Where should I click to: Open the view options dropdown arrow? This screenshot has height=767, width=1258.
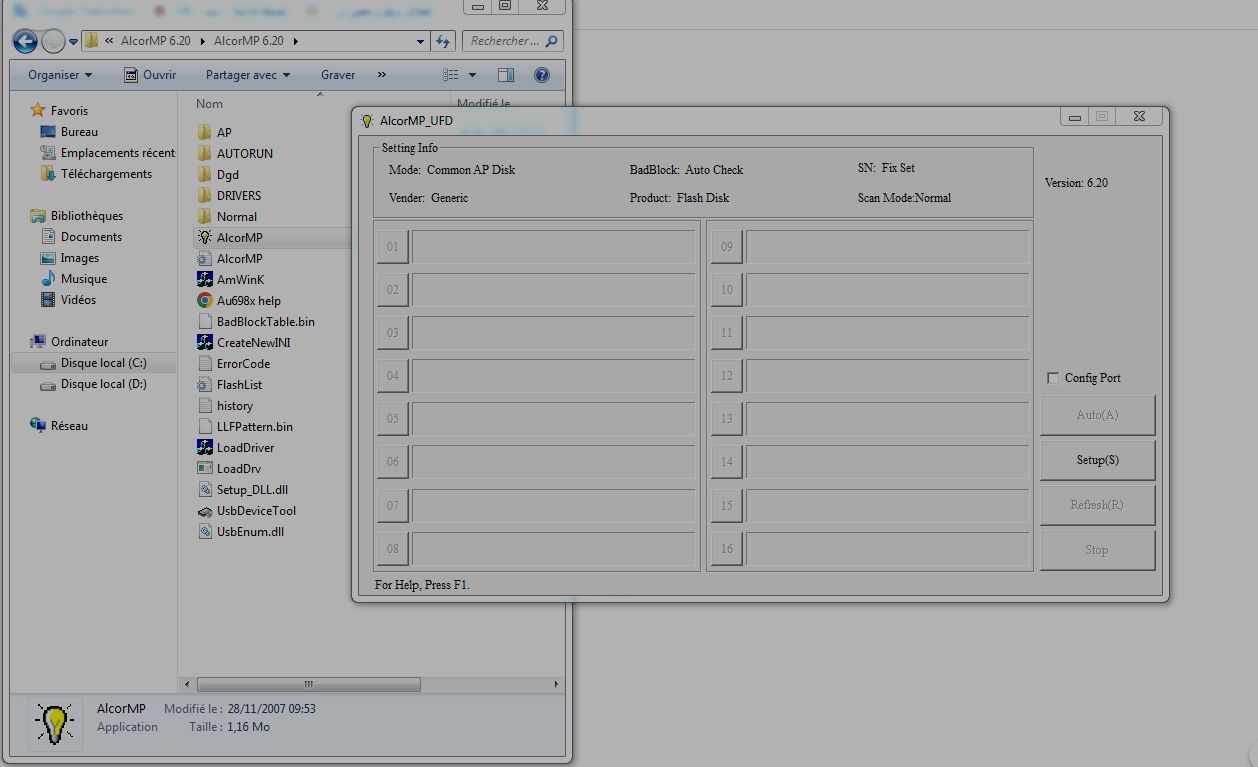point(473,75)
